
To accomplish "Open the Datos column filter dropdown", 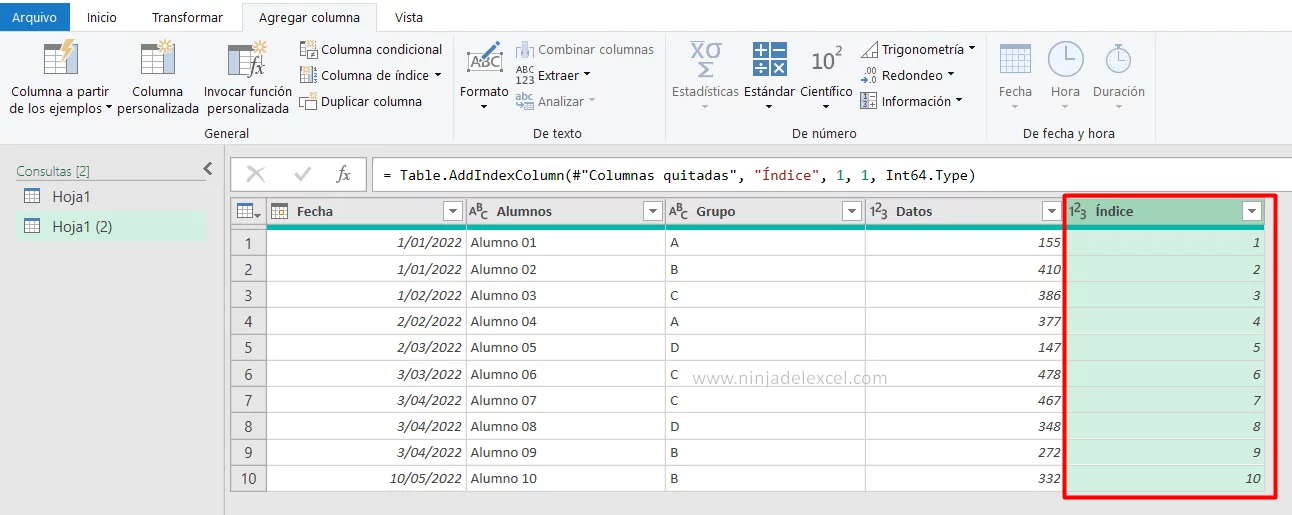I will [1051, 211].
